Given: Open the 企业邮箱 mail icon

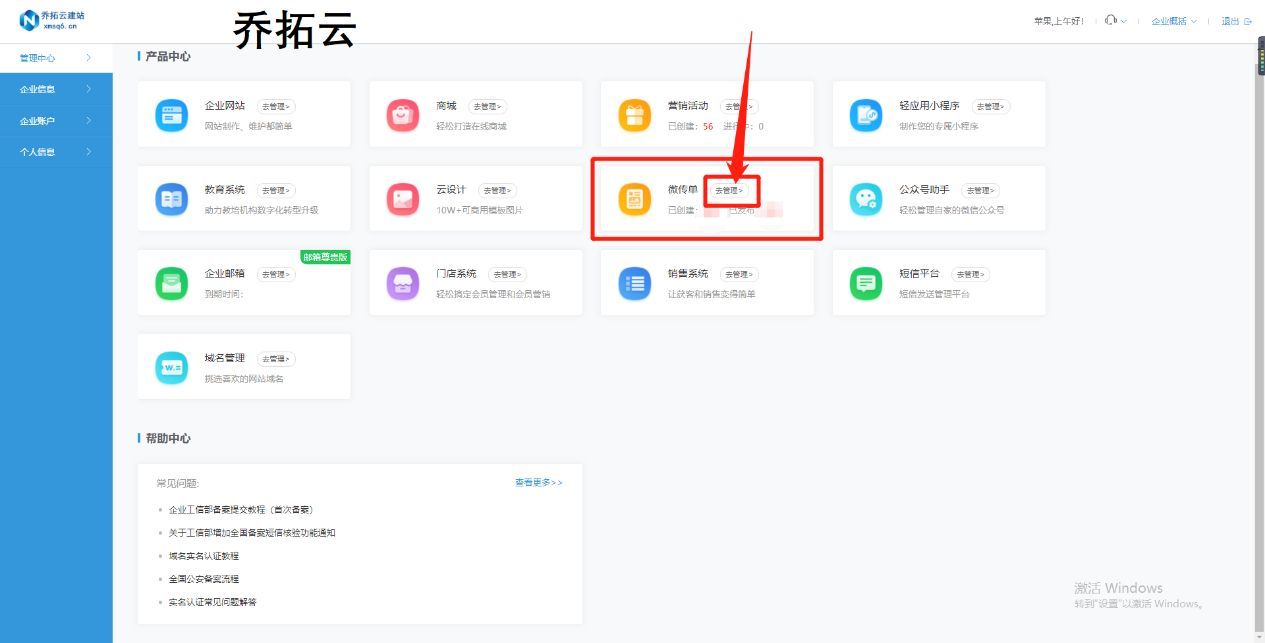Looking at the screenshot, I should (171, 283).
